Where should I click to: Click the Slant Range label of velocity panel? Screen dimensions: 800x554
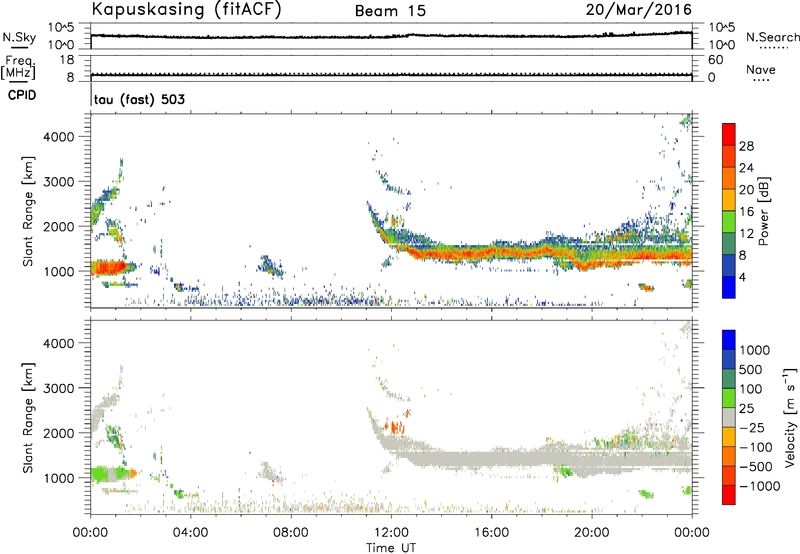[28, 417]
